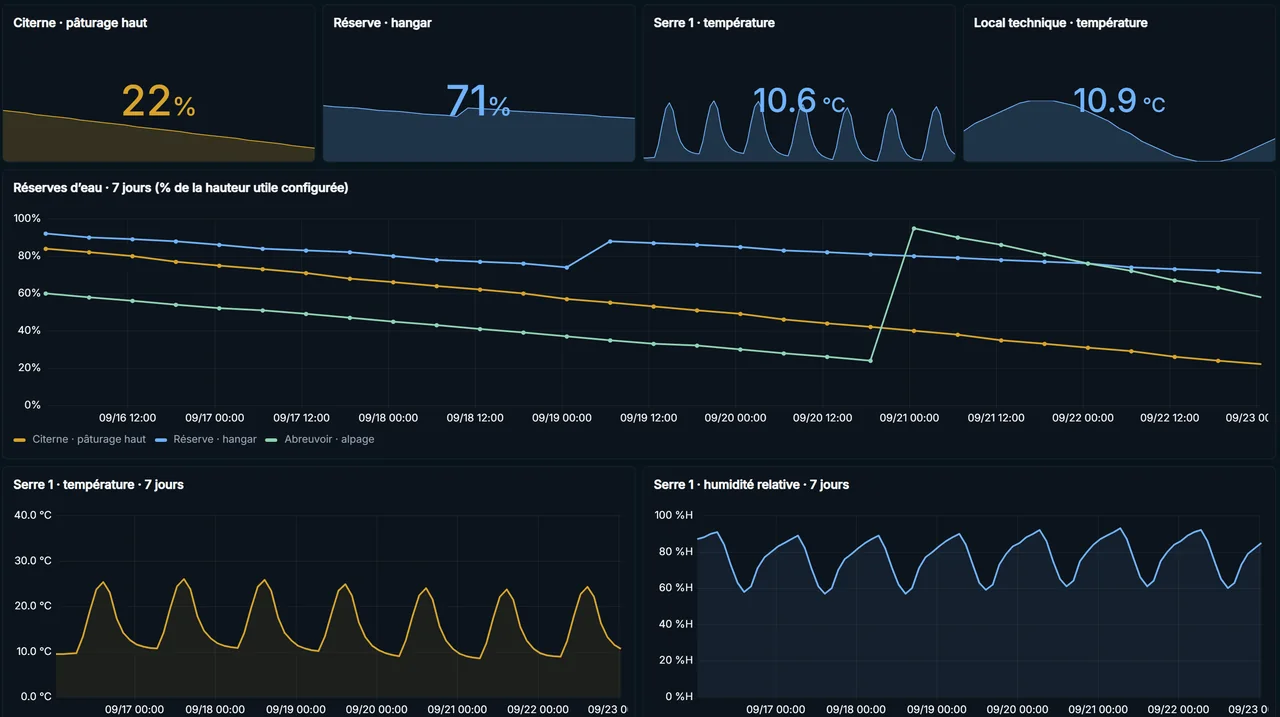Toggle Citerne · pâturage haut legend series
This screenshot has width=1280, height=717.
tap(80, 439)
